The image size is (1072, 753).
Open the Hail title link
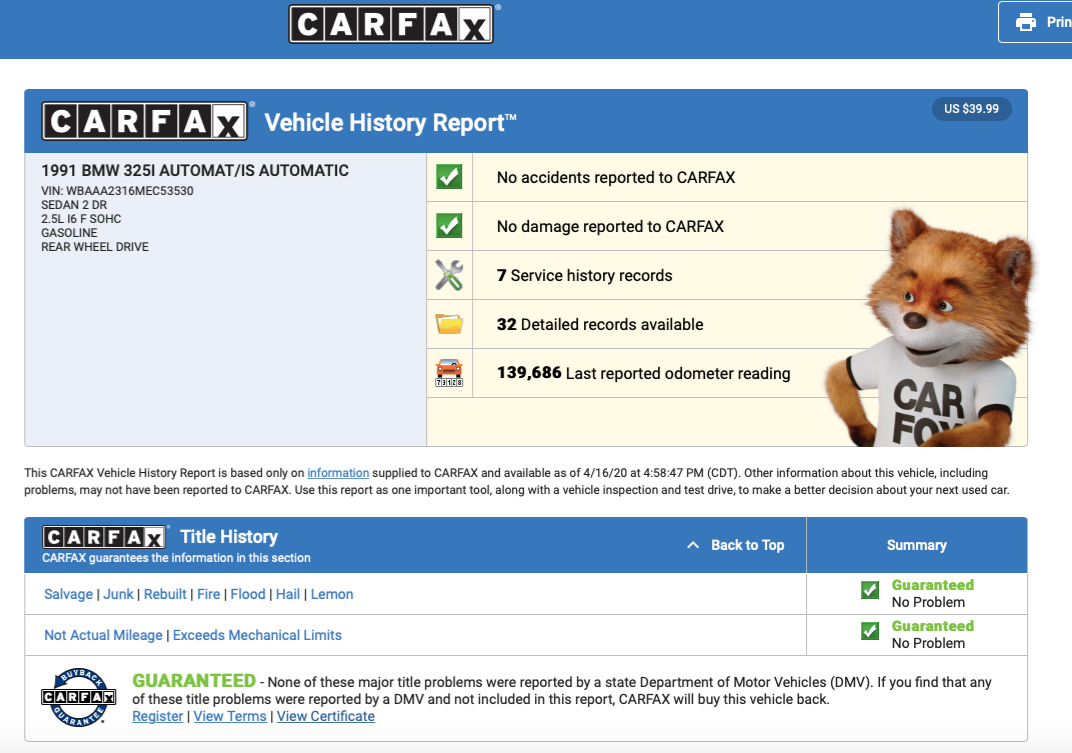[288, 594]
